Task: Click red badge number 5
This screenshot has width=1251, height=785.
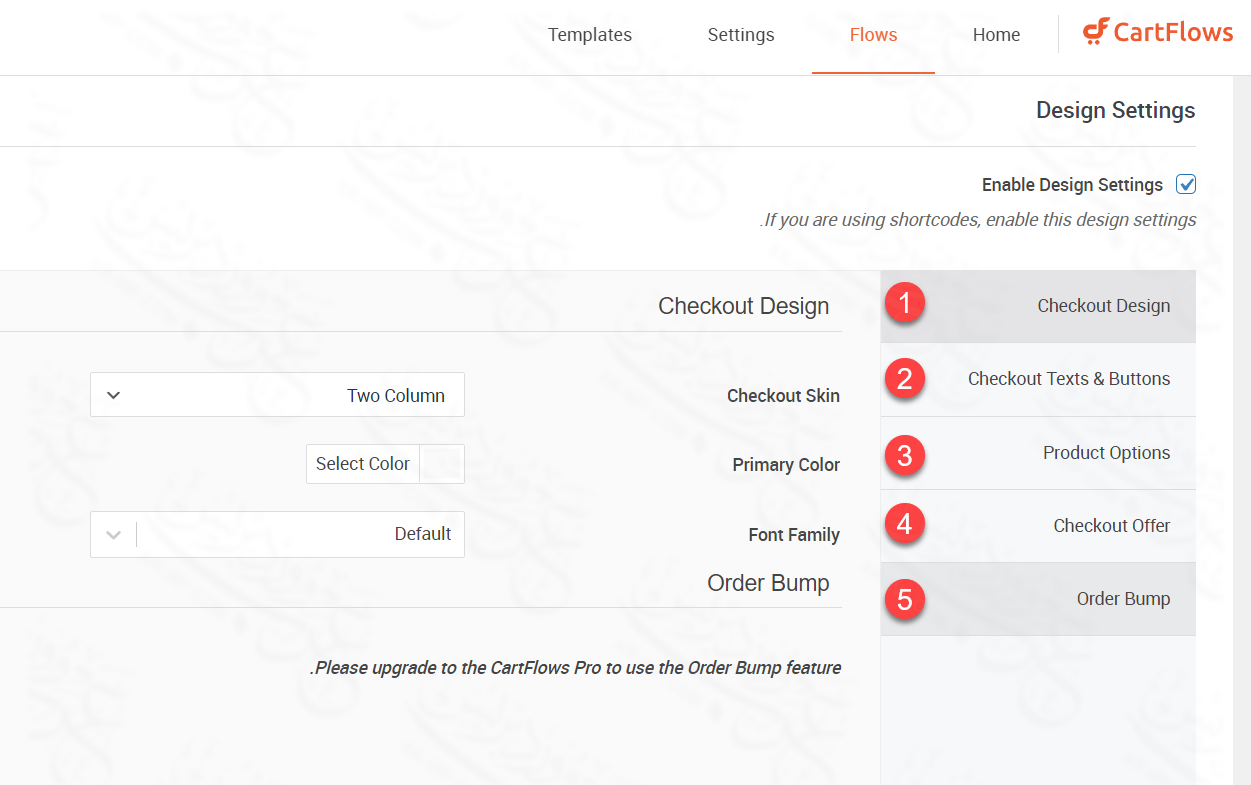Action: coord(905,599)
